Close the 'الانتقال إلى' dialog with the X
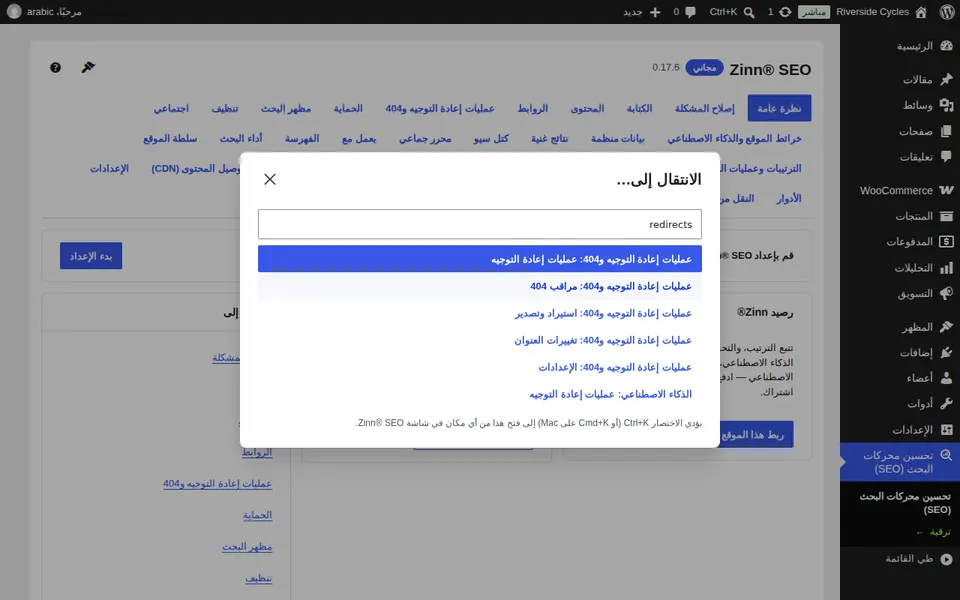Screen dimensions: 960x600 270,179
